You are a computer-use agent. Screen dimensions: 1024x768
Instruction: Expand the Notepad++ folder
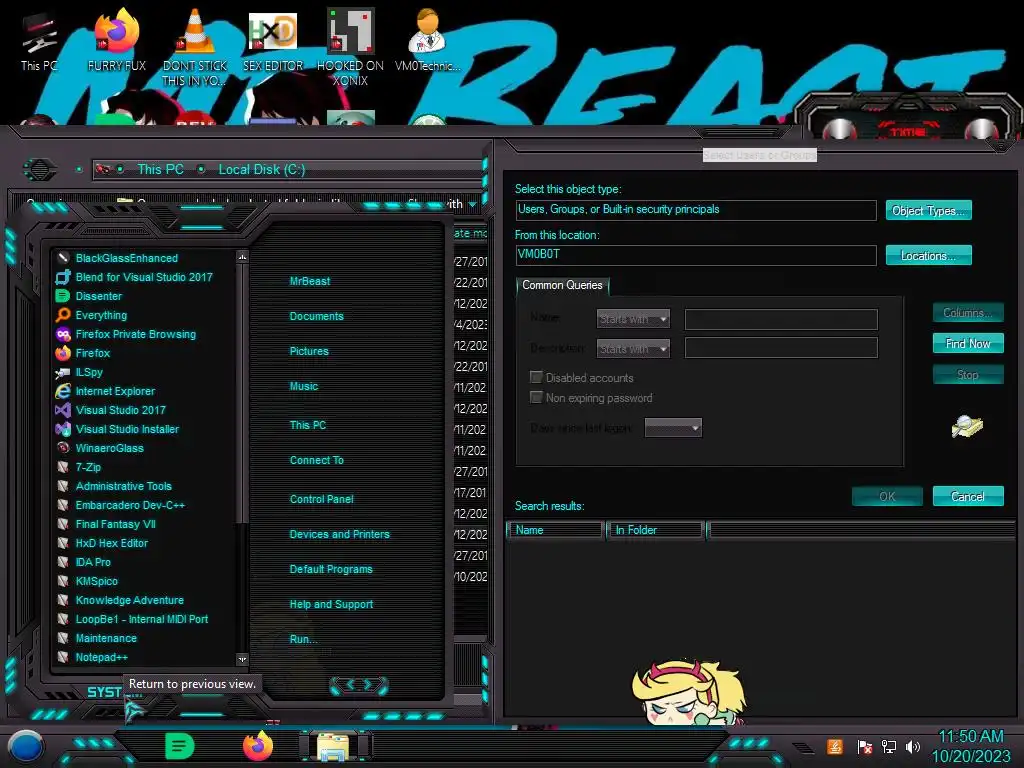[x=101, y=657]
